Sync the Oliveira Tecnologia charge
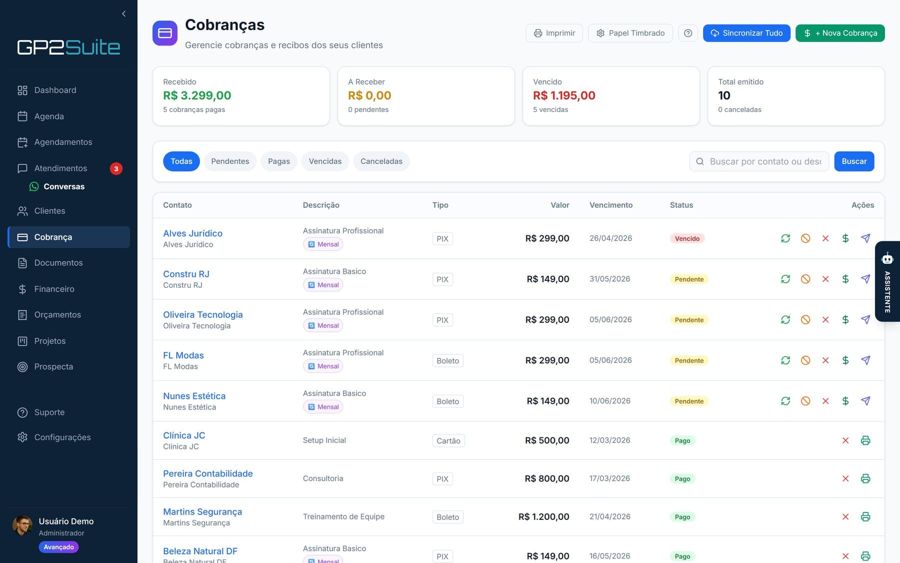 click(x=785, y=320)
